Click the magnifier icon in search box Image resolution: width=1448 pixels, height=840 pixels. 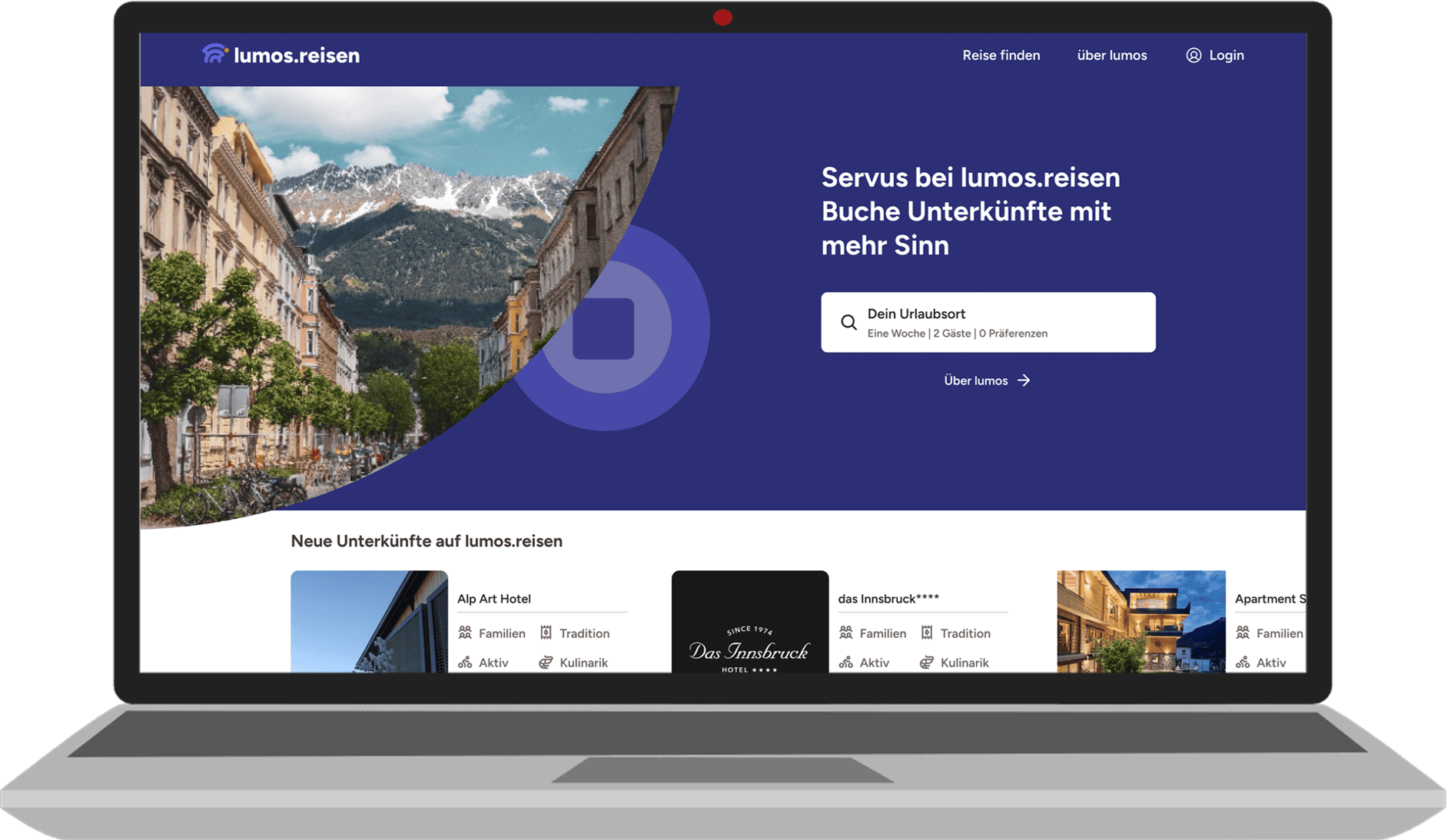(848, 322)
